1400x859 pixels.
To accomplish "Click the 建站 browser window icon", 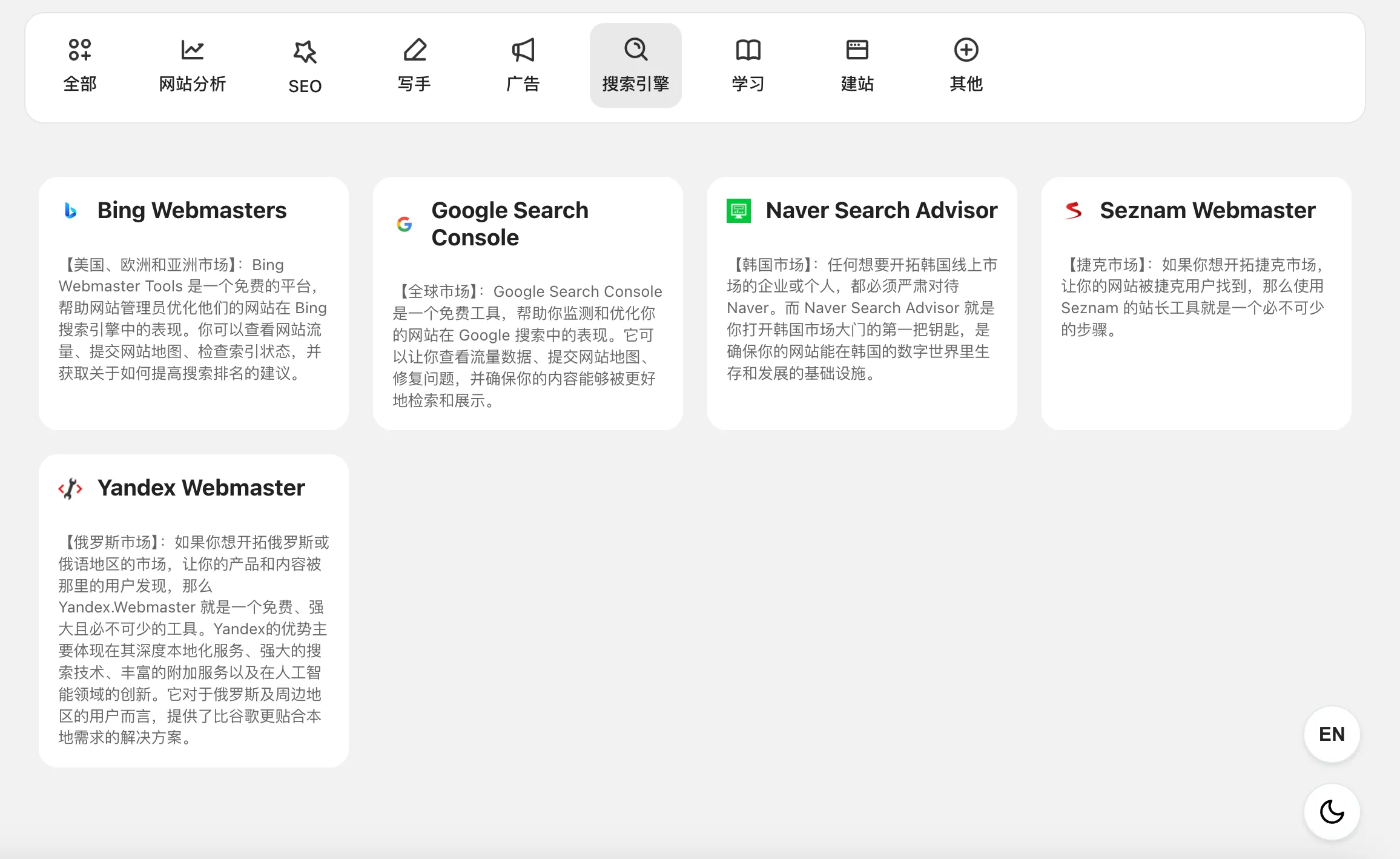I will click(857, 50).
